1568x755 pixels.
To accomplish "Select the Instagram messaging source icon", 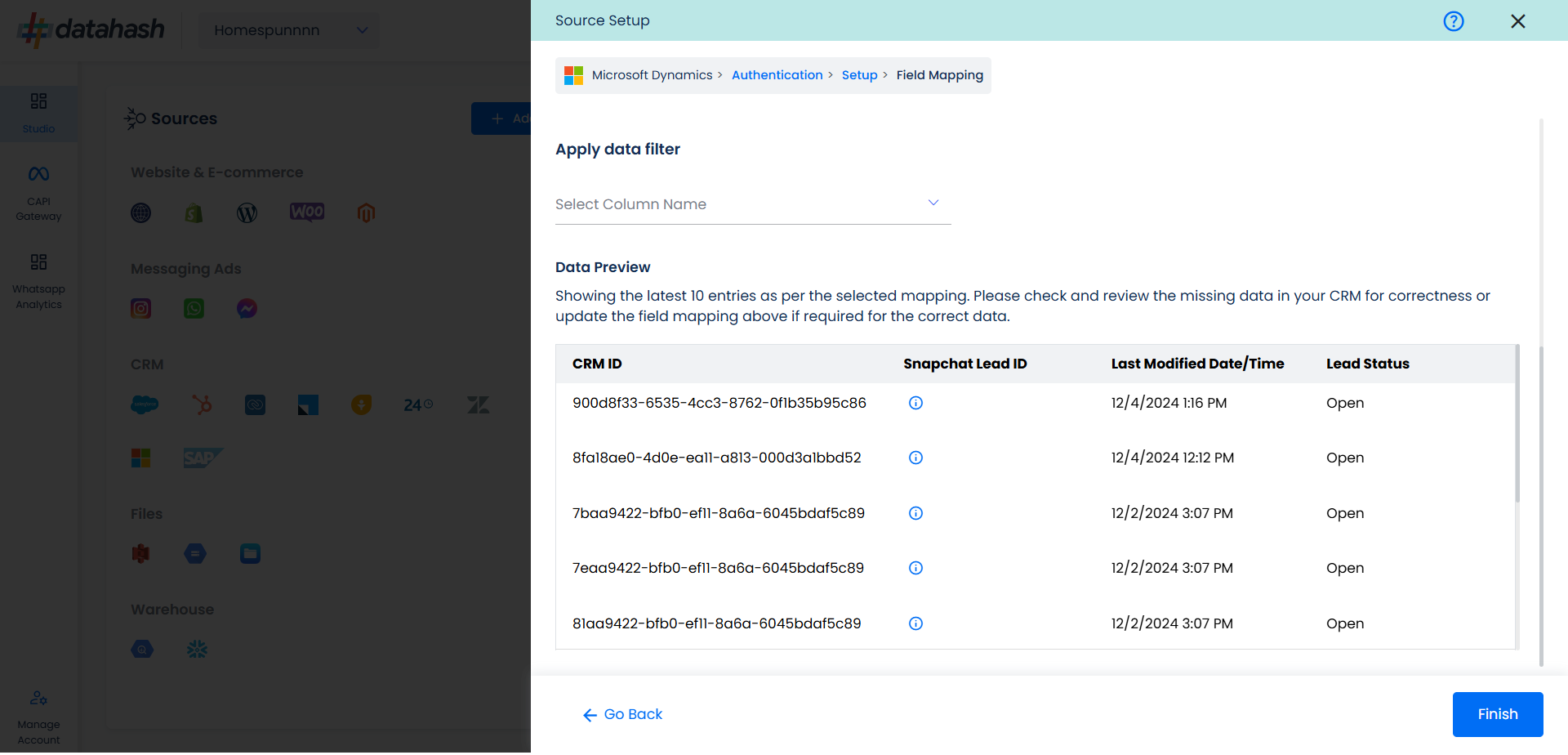I will click(x=141, y=309).
